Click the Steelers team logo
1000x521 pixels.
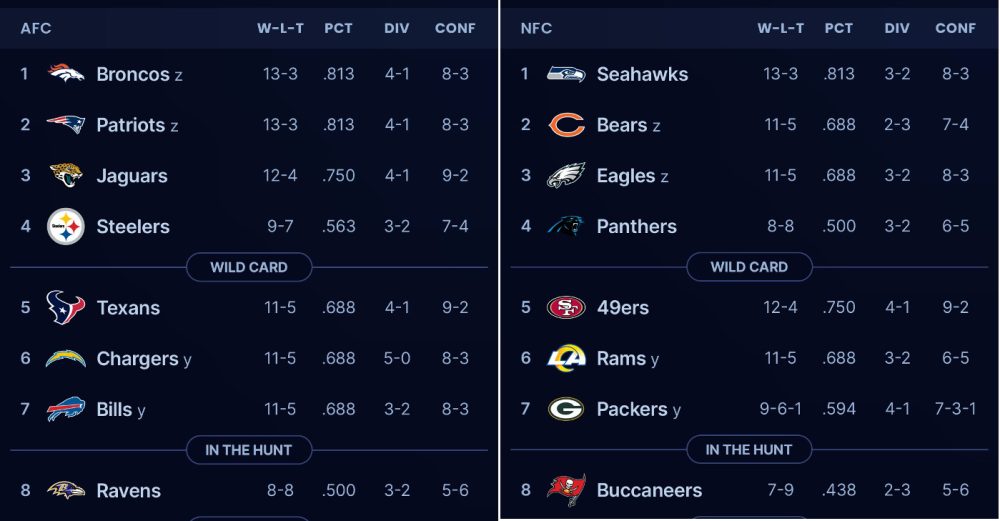pos(66,227)
